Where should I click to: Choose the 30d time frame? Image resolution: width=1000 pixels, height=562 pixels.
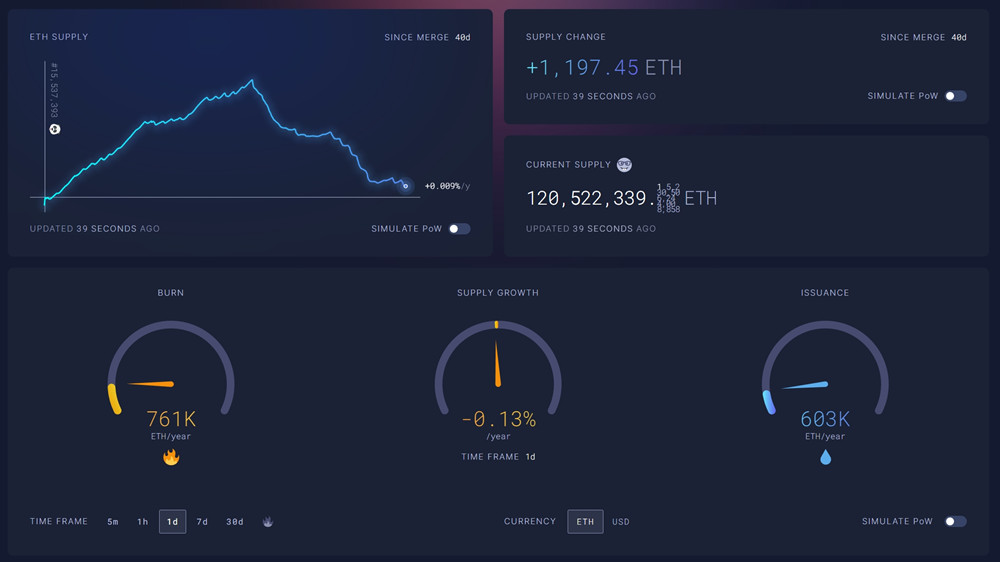coord(234,522)
